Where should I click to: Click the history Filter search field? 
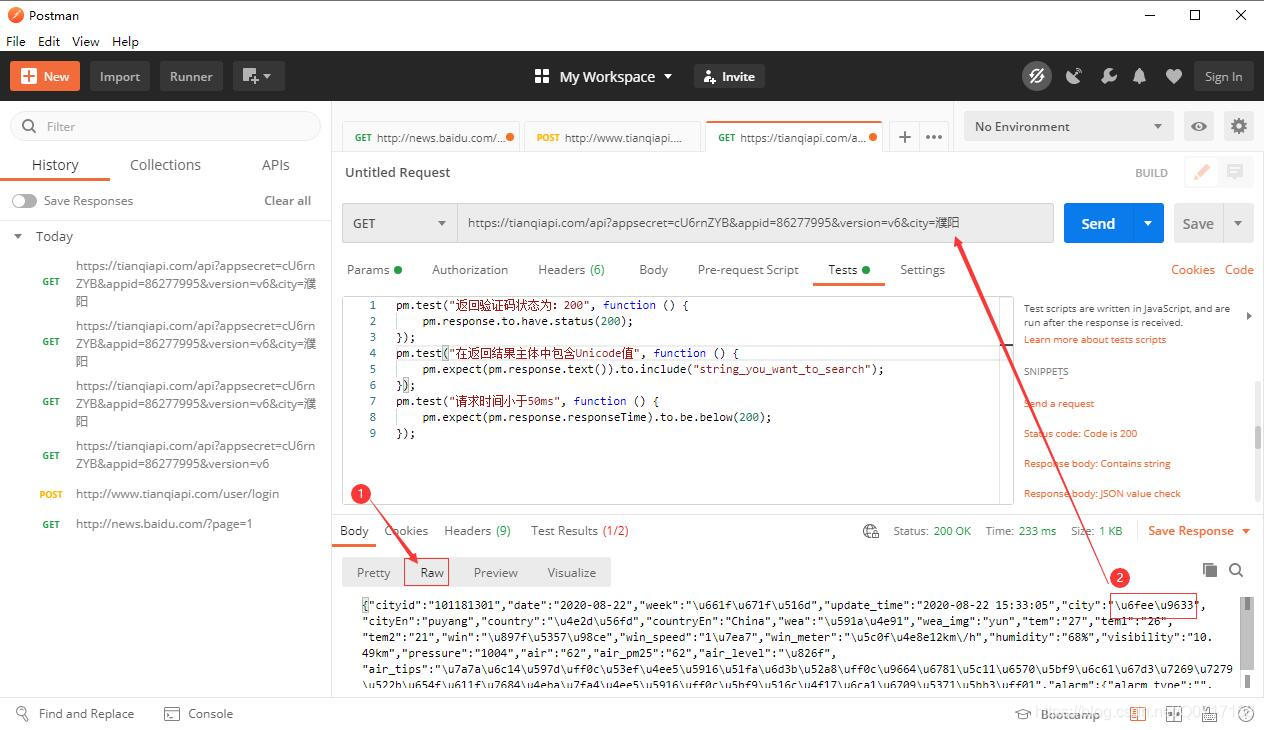(x=166, y=126)
